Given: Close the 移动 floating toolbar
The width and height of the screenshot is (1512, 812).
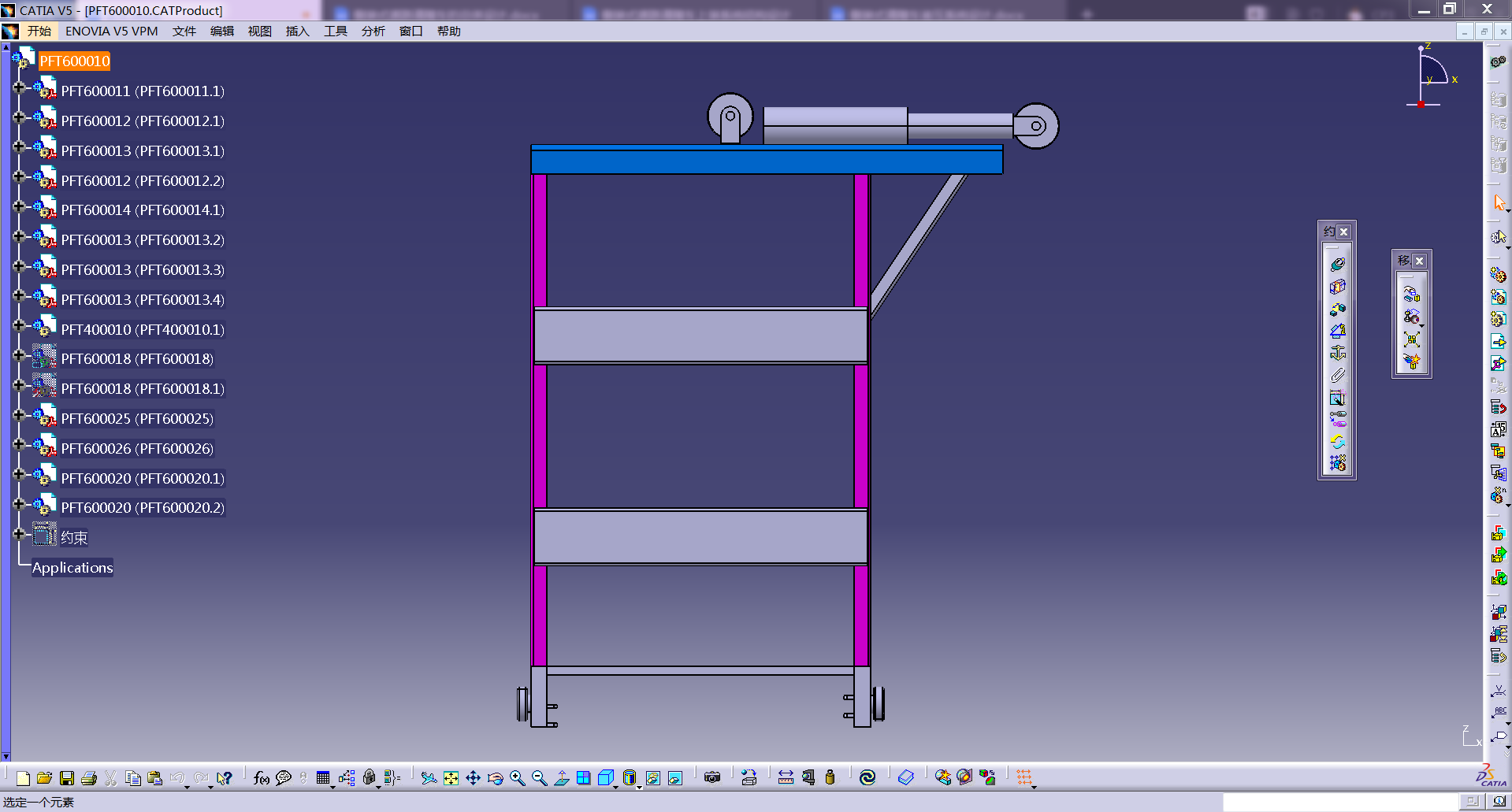Looking at the screenshot, I should [x=1419, y=261].
